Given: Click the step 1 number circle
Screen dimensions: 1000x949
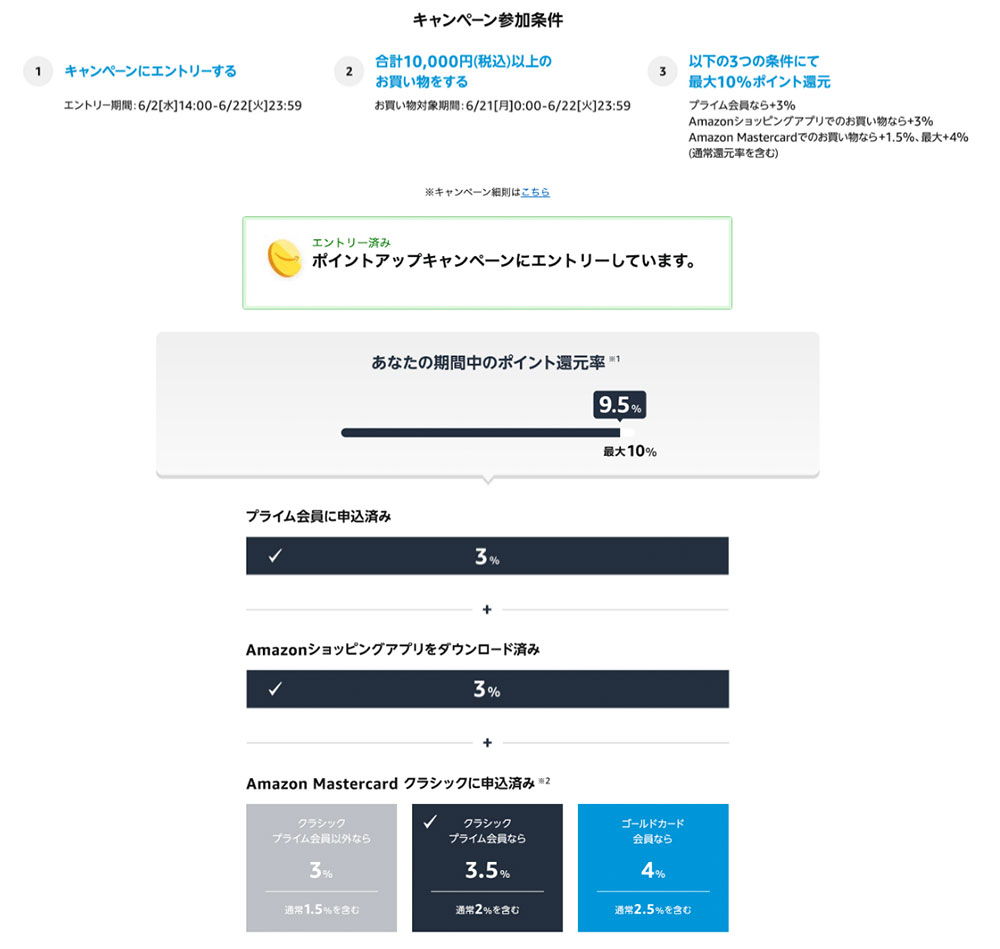Looking at the screenshot, I should click(38, 71).
